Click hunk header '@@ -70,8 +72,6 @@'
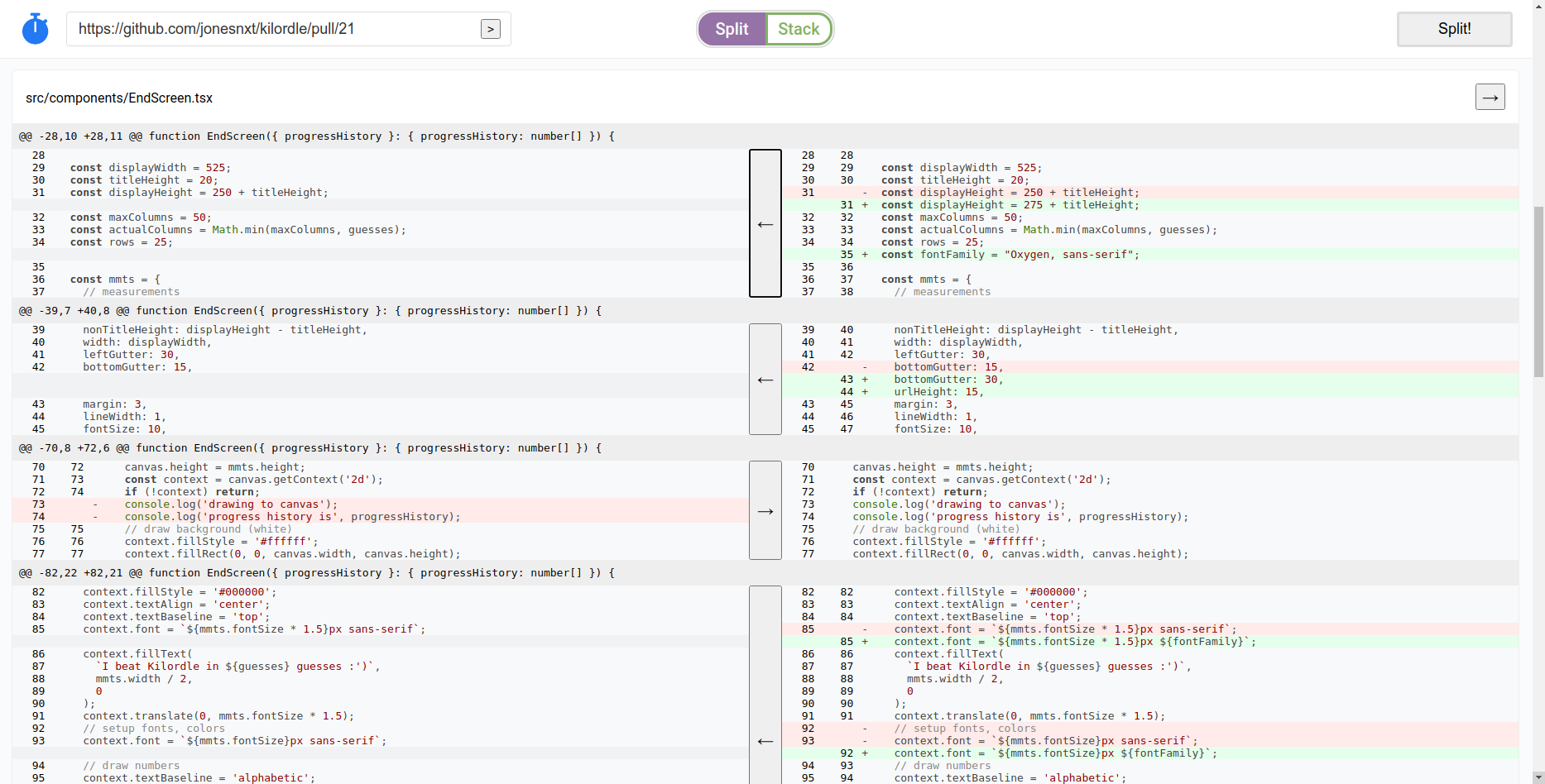This screenshot has width=1545, height=784. coord(765,448)
